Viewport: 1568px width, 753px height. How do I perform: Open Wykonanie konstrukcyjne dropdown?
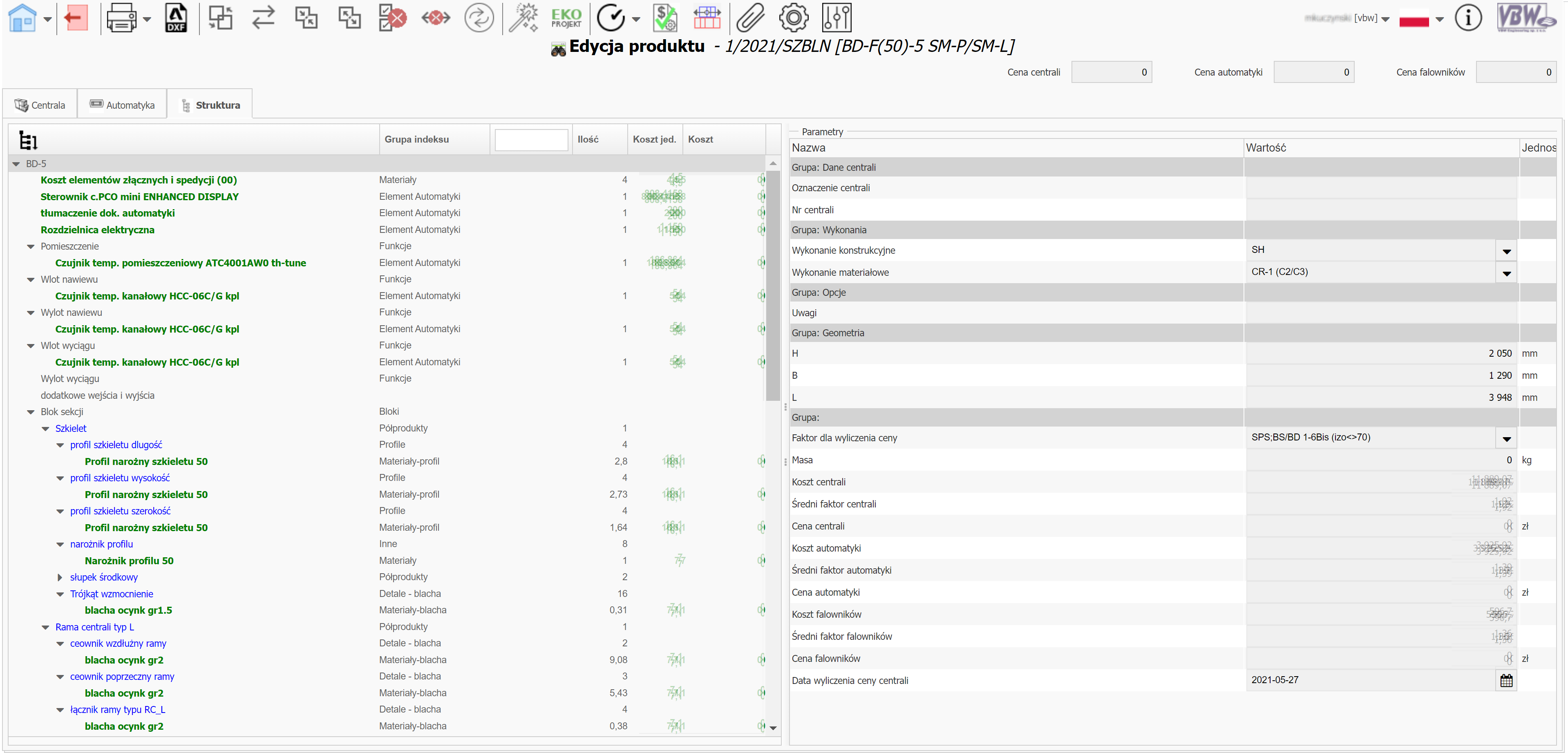1506,251
